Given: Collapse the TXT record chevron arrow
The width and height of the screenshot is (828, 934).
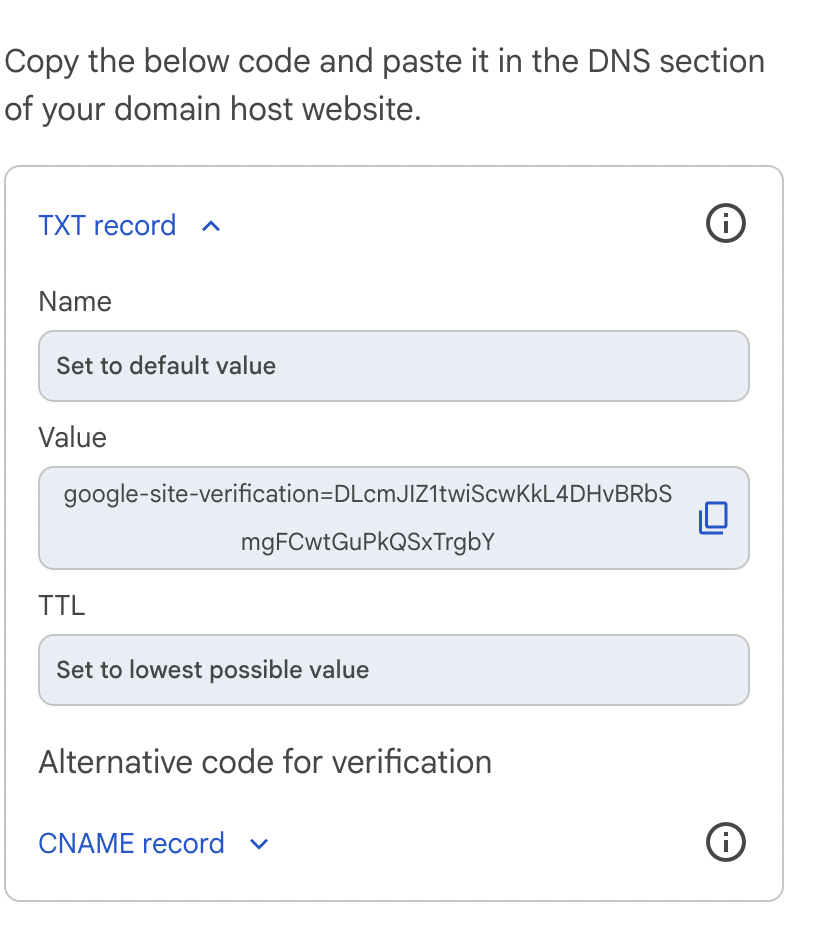Looking at the screenshot, I should click(211, 226).
